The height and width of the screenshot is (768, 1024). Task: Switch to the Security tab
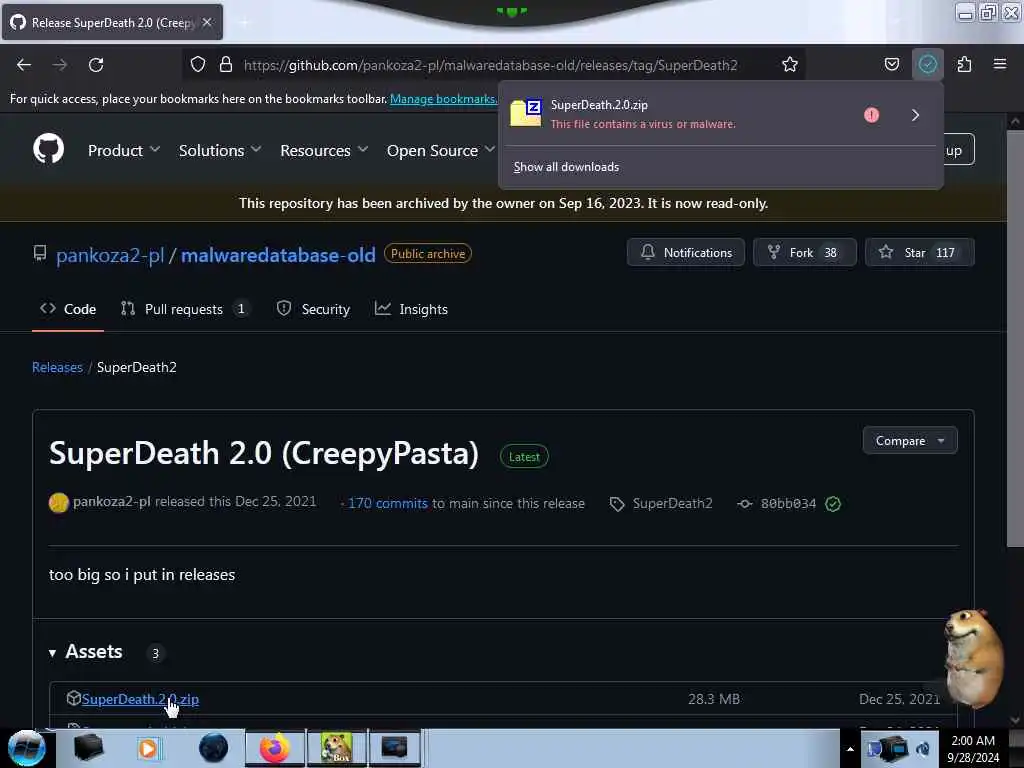coord(313,309)
